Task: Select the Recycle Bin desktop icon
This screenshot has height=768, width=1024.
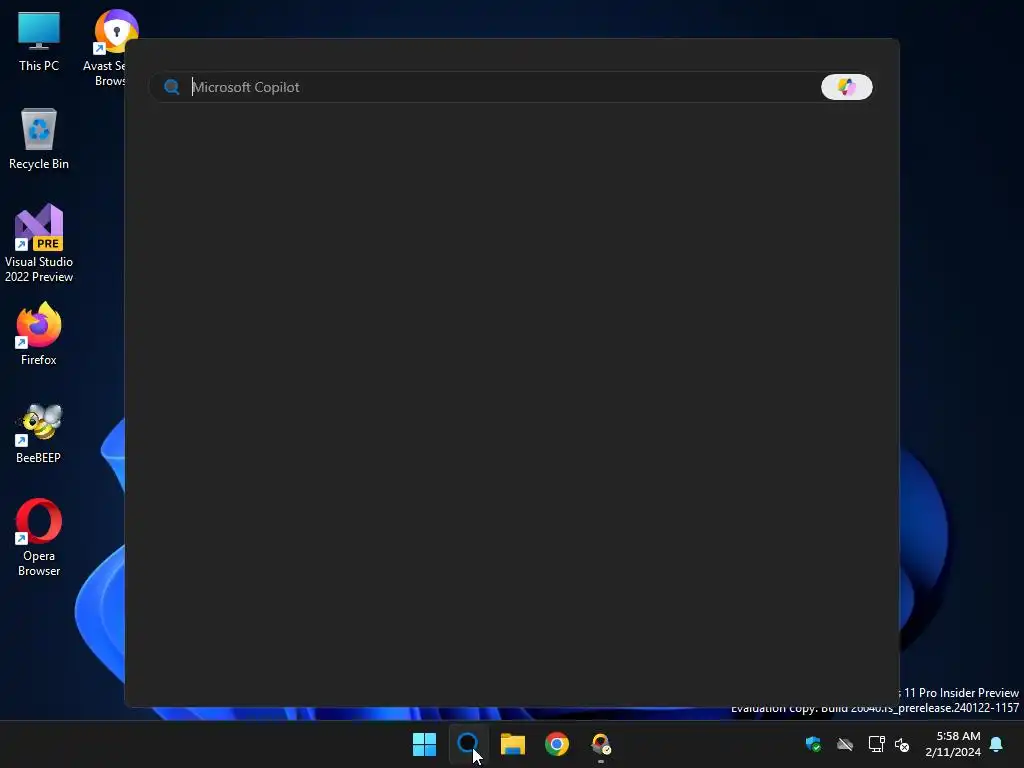Action: tap(39, 138)
